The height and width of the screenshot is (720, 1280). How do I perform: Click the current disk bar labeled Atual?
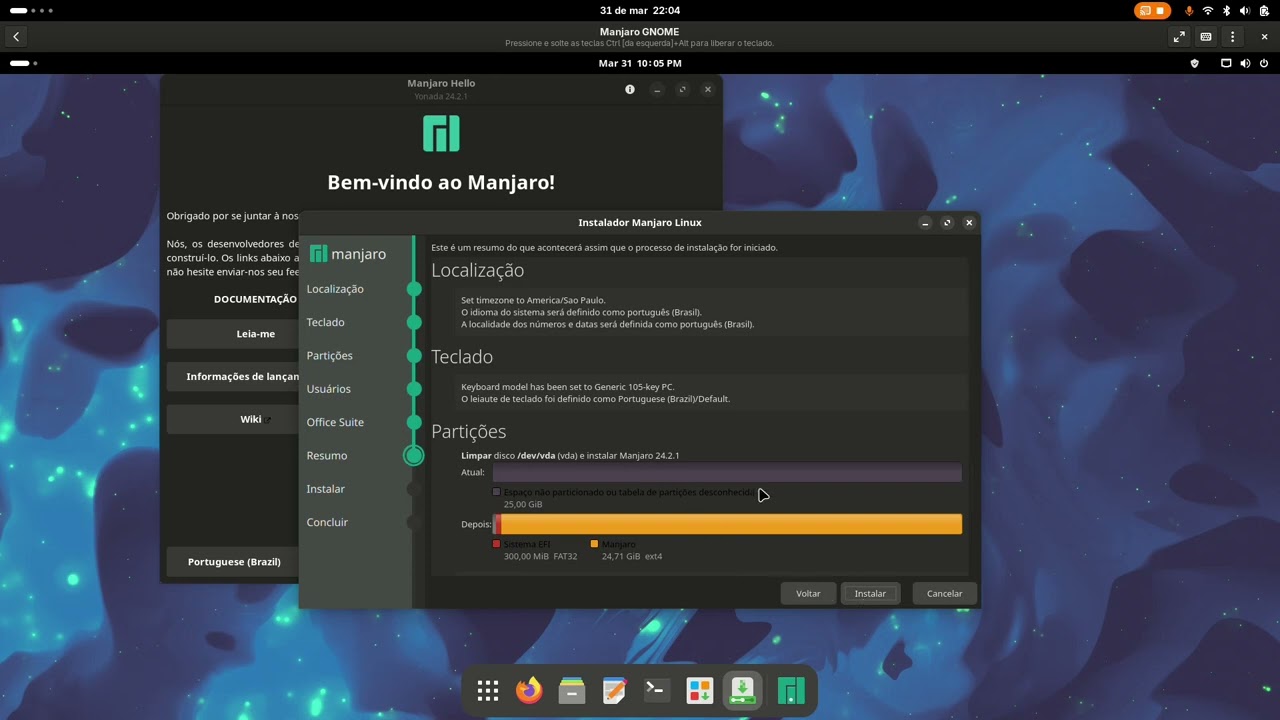pos(727,472)
